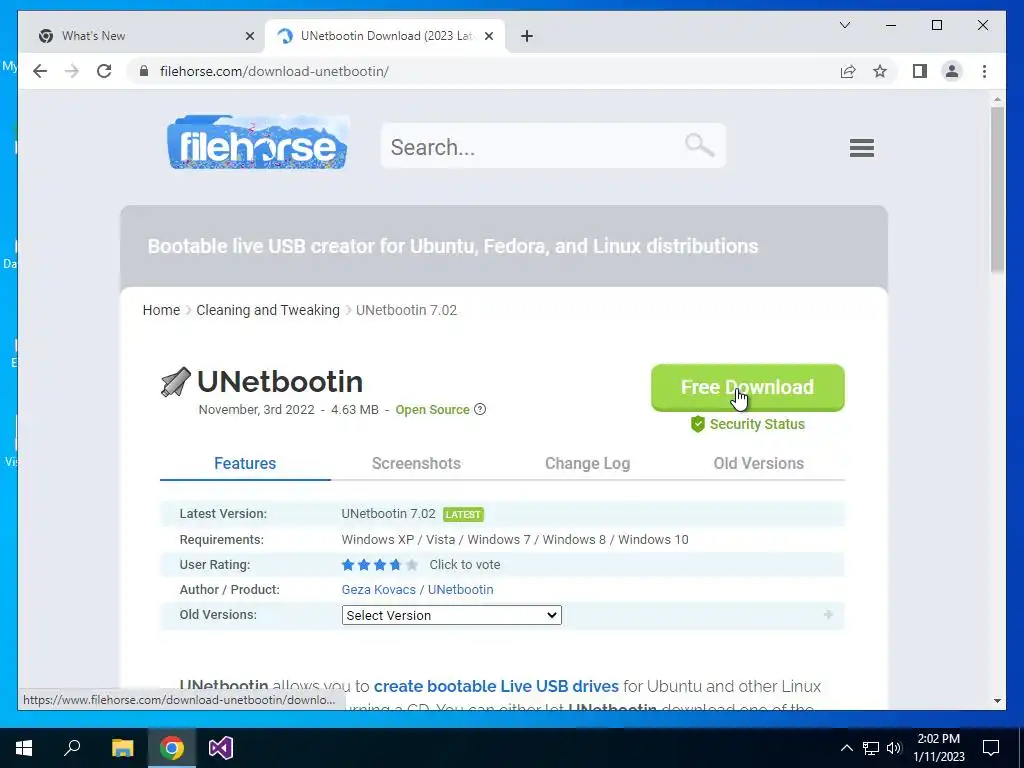Click the scrollbar down arrow
Viewport: 1024px width, 768px height.
(997, 701)
